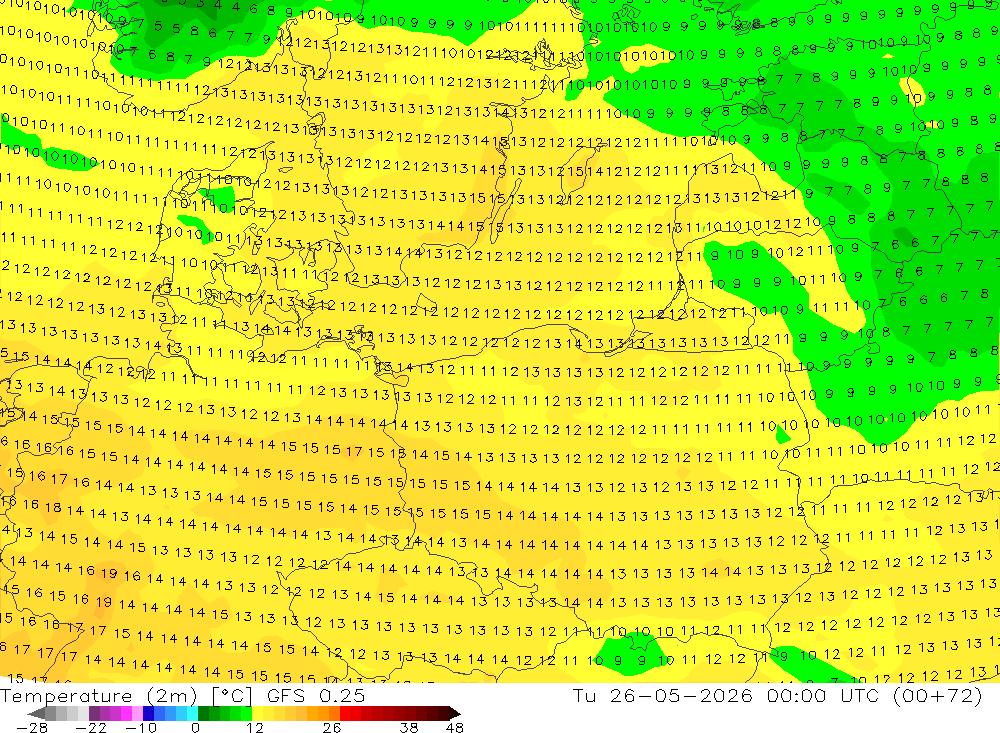This screenshot has width=1000, height=733.
Task: Click the '0' legend label
Action: pos(195,728)
